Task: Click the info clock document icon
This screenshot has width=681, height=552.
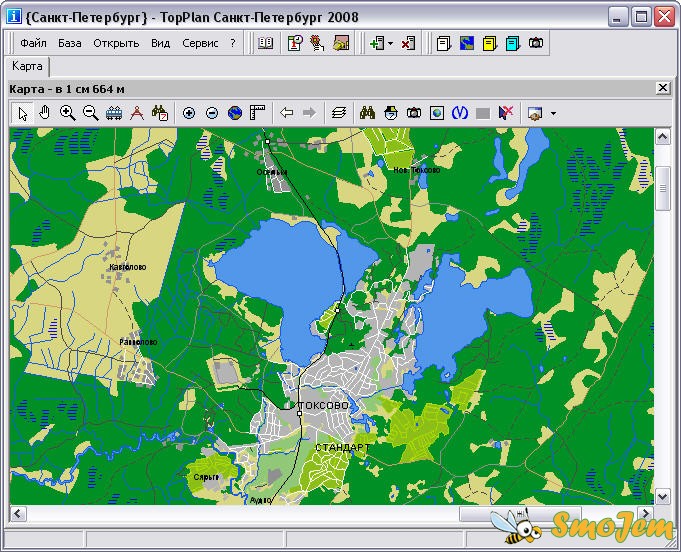Action: [x=295, y=43]
